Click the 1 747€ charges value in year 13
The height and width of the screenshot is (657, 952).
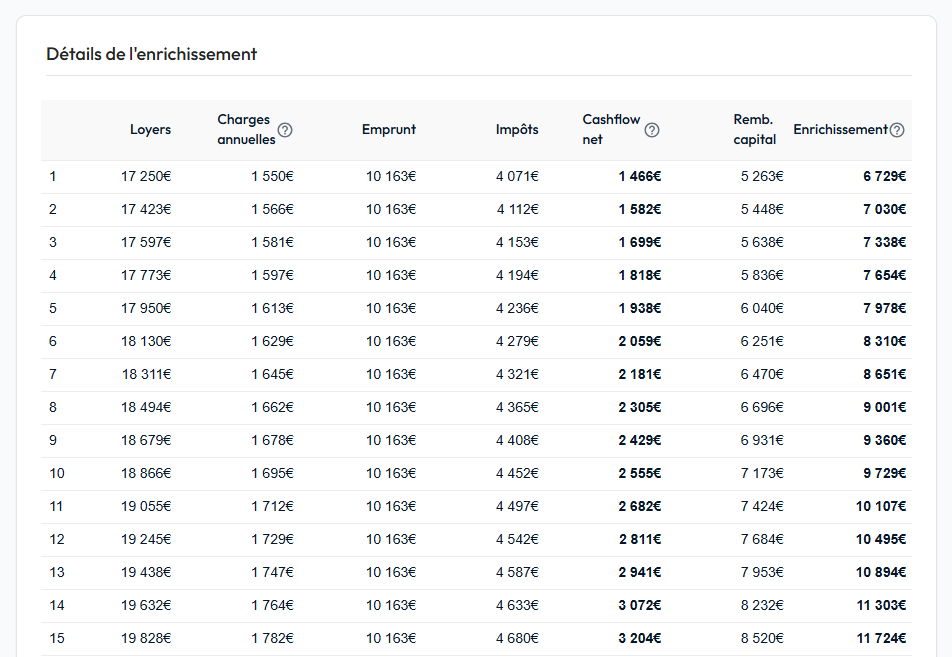pos(272,573)
